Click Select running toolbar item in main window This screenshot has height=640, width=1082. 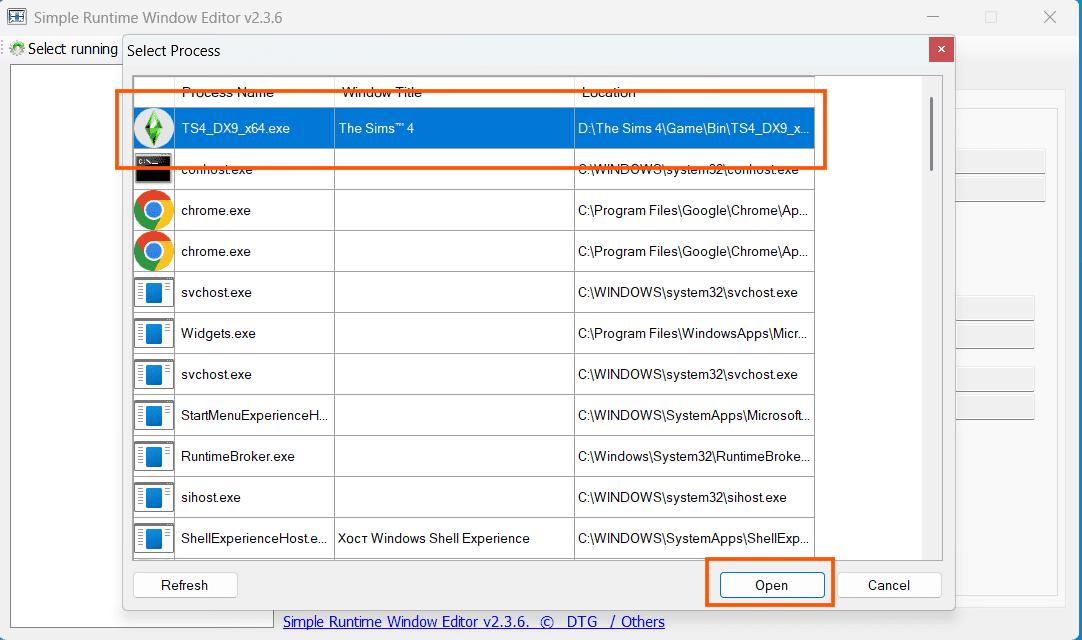click(63, 49)
